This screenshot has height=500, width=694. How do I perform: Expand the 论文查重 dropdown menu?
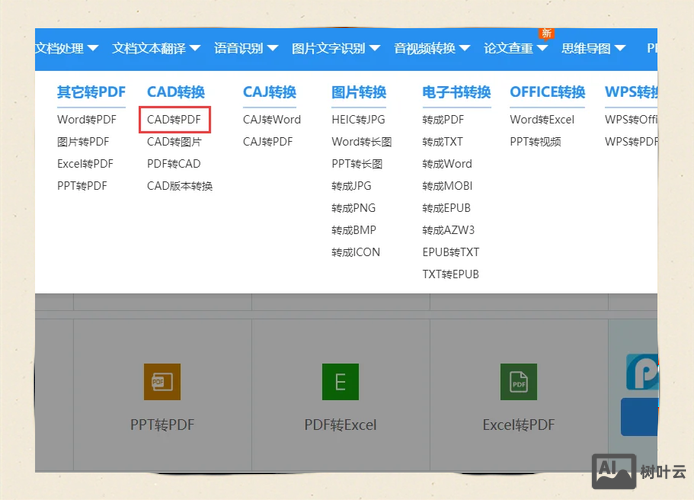pos(516,48)
